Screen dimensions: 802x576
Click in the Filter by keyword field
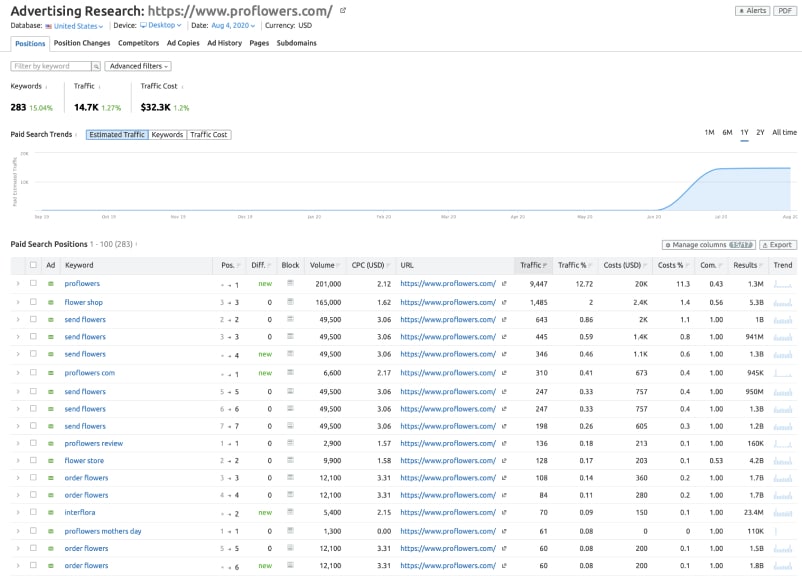(x=51, y=66)
